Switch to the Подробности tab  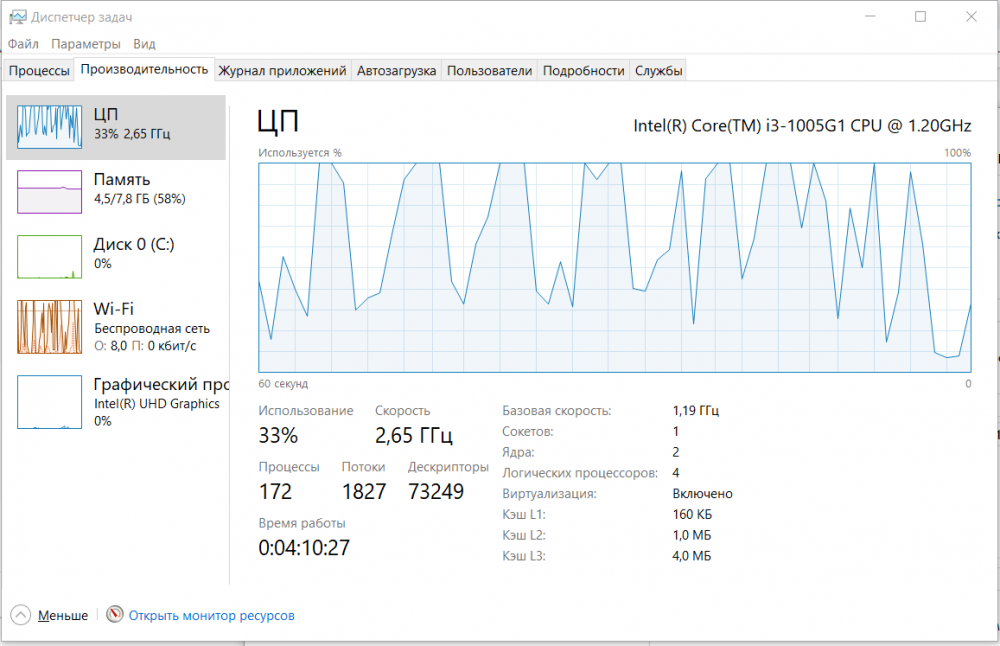584,71
